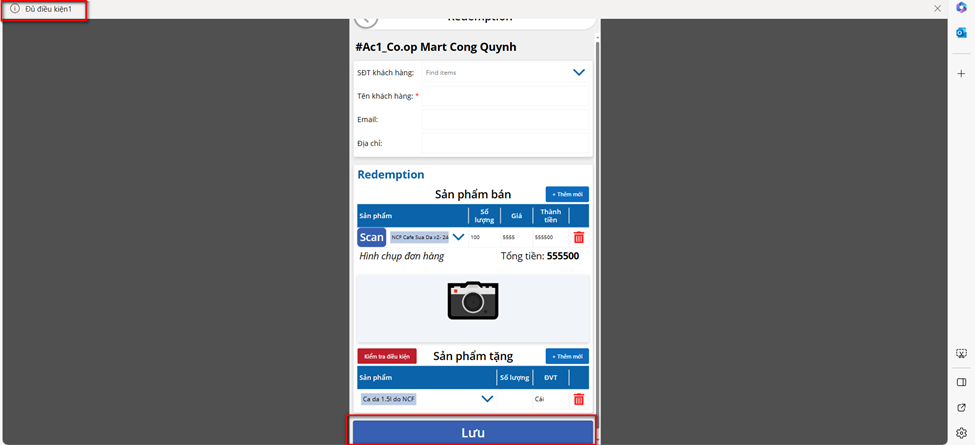Click the Đủ điều kiện1 notification text

pos(49,9)
